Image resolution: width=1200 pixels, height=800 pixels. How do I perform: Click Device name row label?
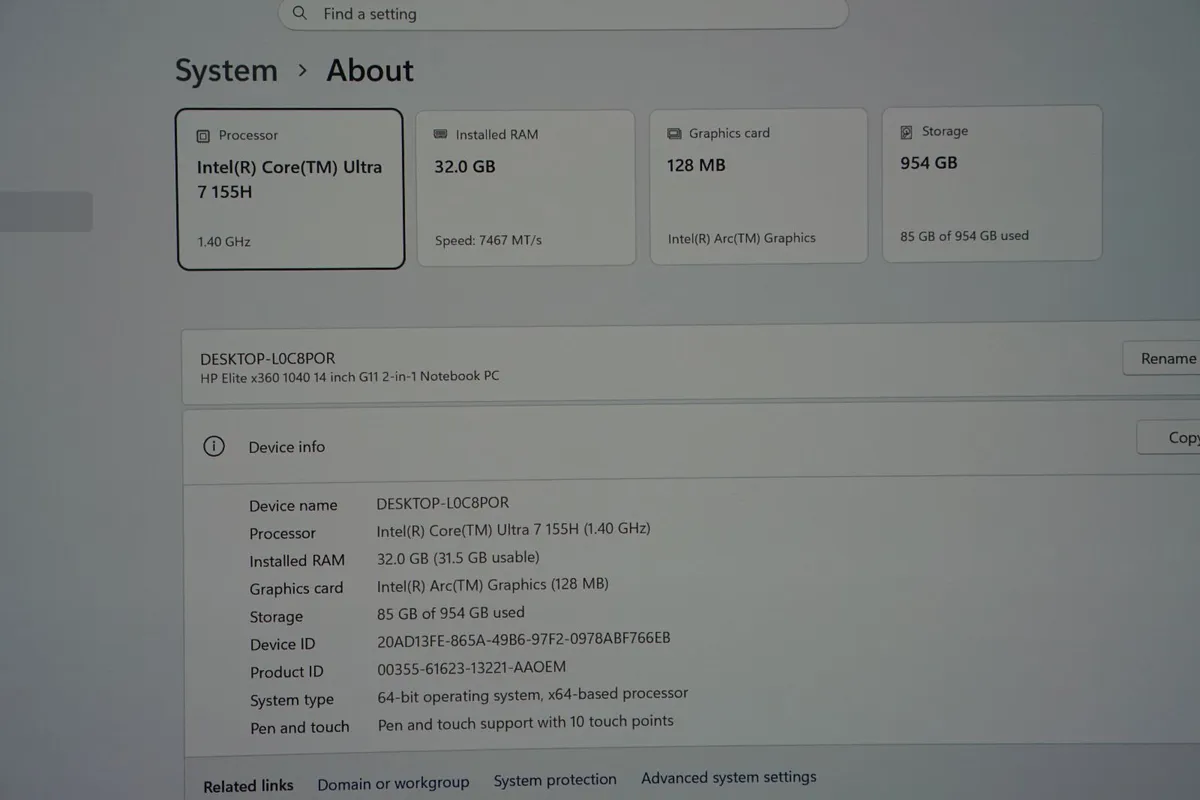pyautogui.click(x=293, y=506)
